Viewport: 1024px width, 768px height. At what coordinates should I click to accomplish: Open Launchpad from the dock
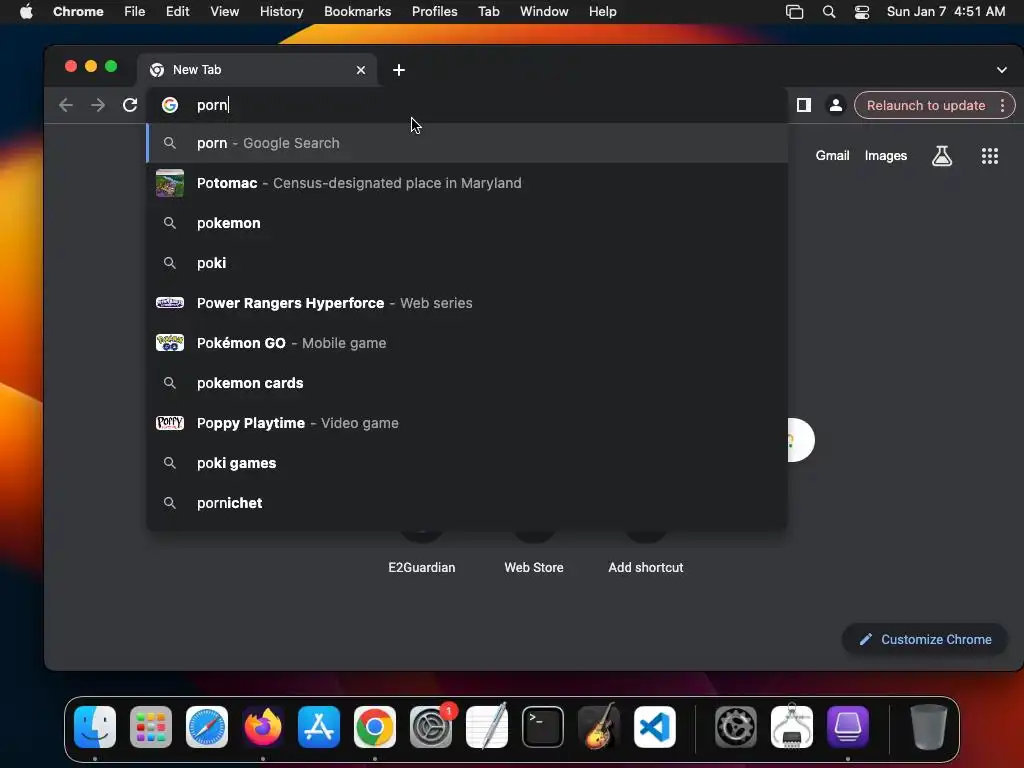pyautogui.click(x=151, y=727)
